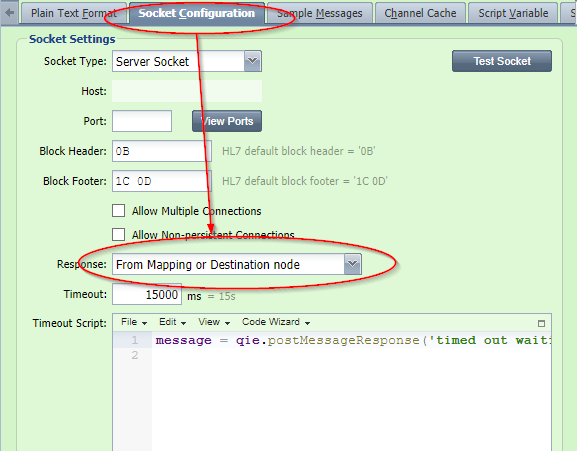Open the Script Variable tab
Screen dimensions: 577x451
click(513, 13)
